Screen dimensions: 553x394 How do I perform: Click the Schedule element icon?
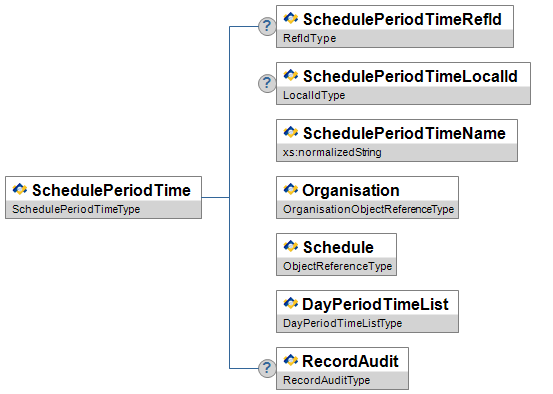pos(291,246)
